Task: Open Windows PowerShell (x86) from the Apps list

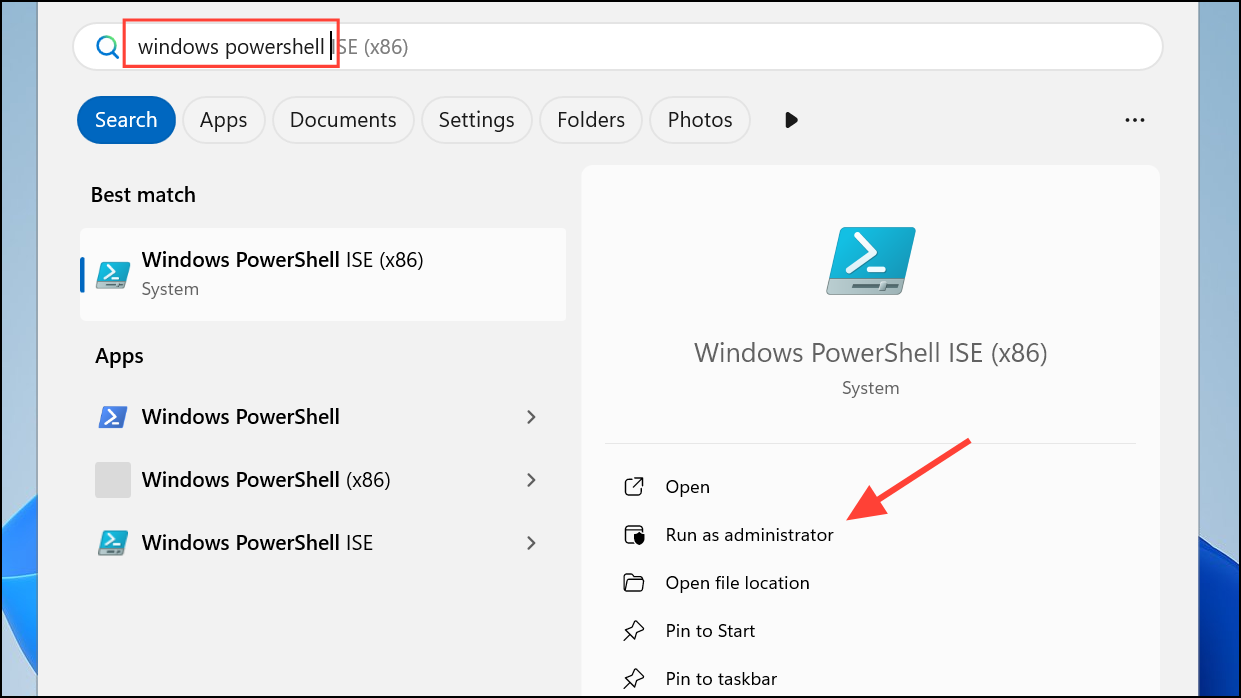Action: click(323, 480)
